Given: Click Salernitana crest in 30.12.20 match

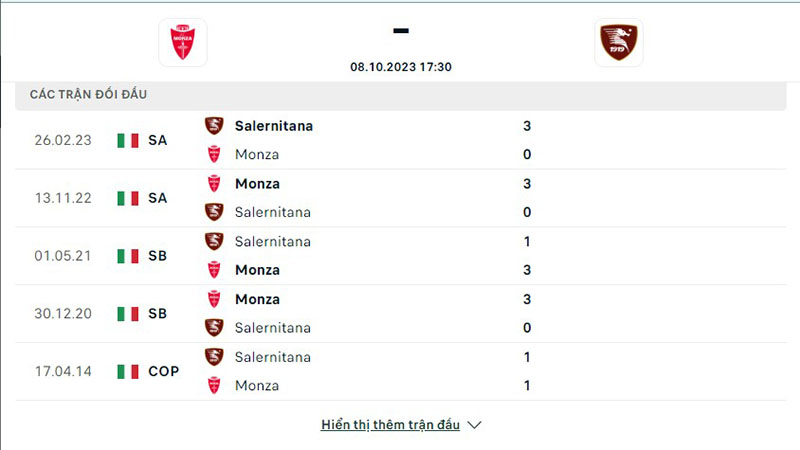Looking at the screenshot, I should coord(214,328).
